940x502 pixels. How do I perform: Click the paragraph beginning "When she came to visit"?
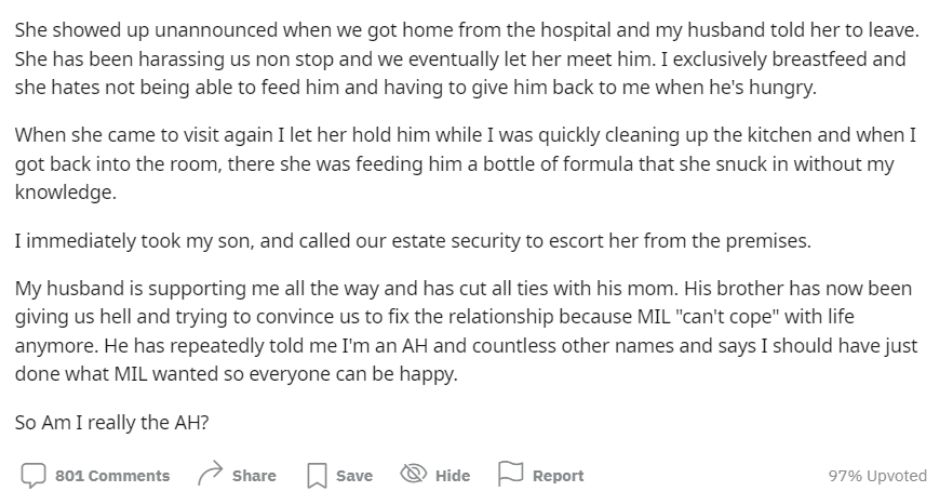[465, 163]
